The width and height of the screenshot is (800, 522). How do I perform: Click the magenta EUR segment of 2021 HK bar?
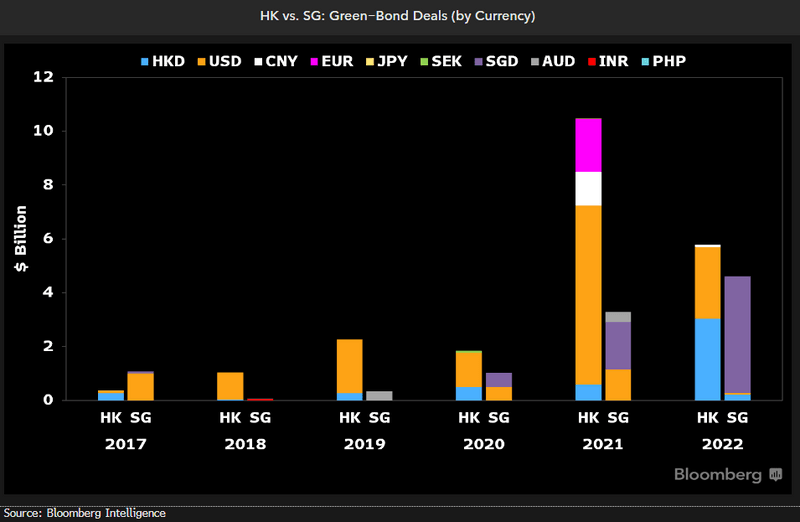(x=588, y=145)
